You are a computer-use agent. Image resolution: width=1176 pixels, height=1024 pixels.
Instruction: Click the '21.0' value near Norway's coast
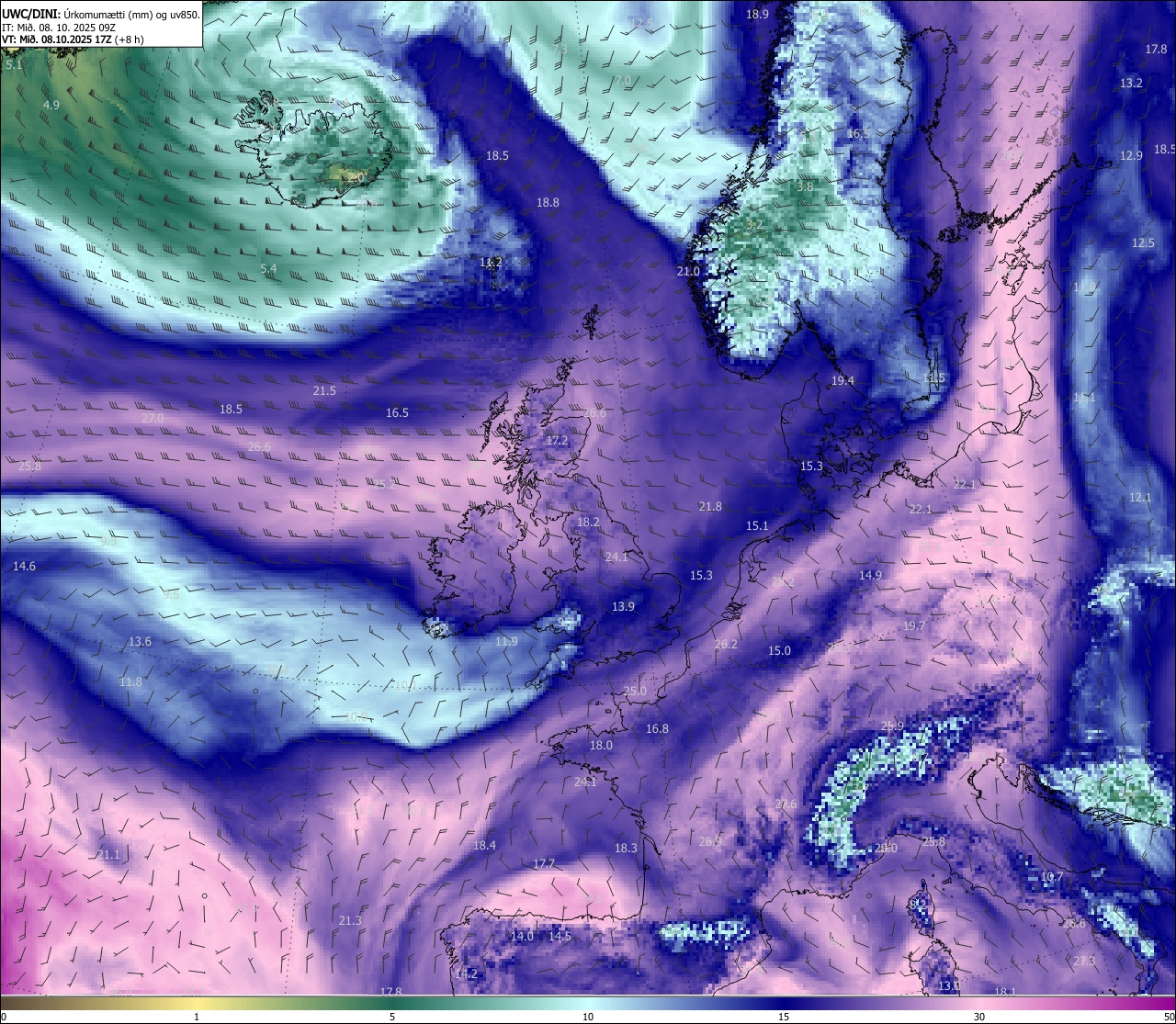688,272
